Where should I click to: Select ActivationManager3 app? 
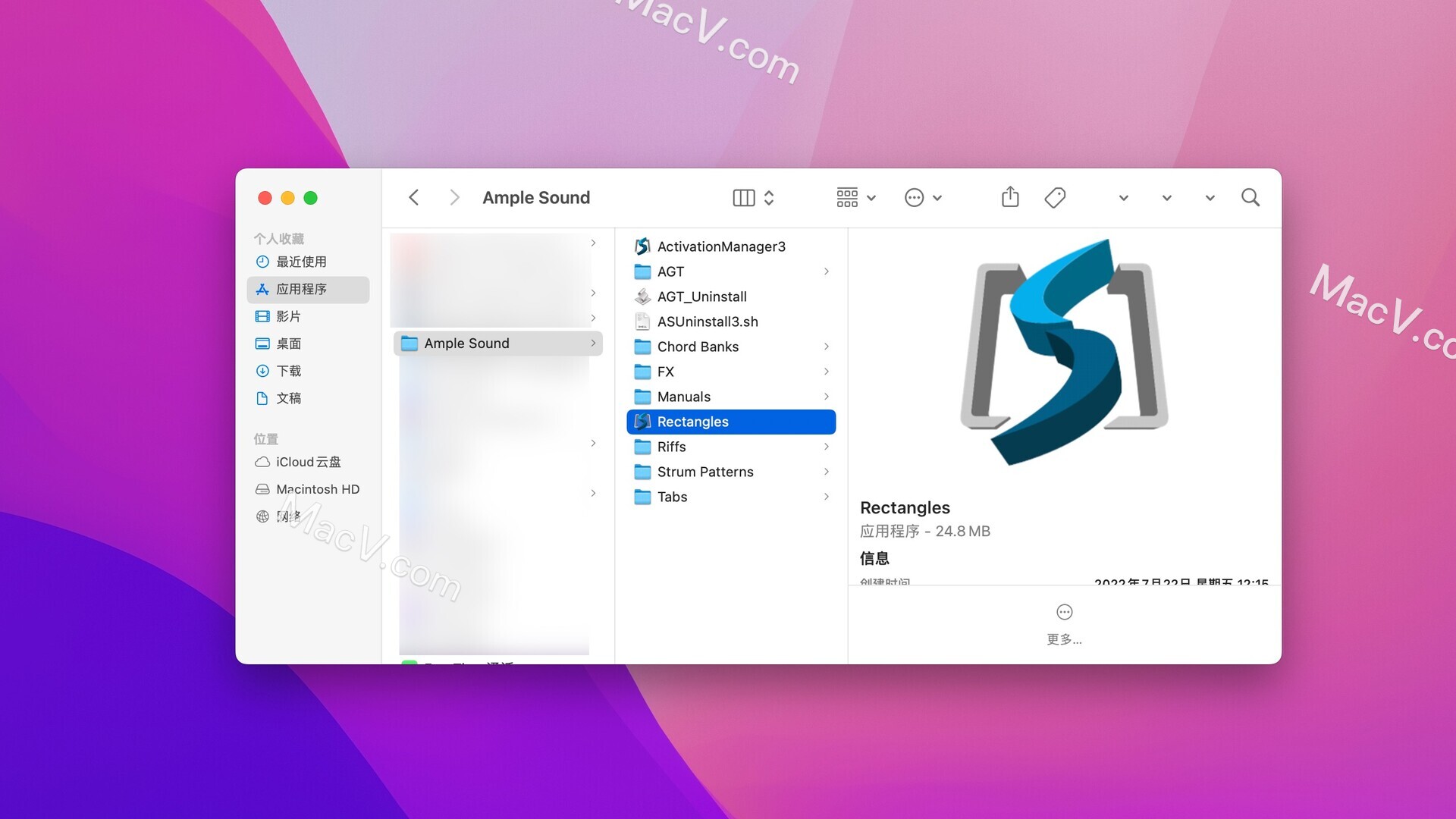click(731, 246)
